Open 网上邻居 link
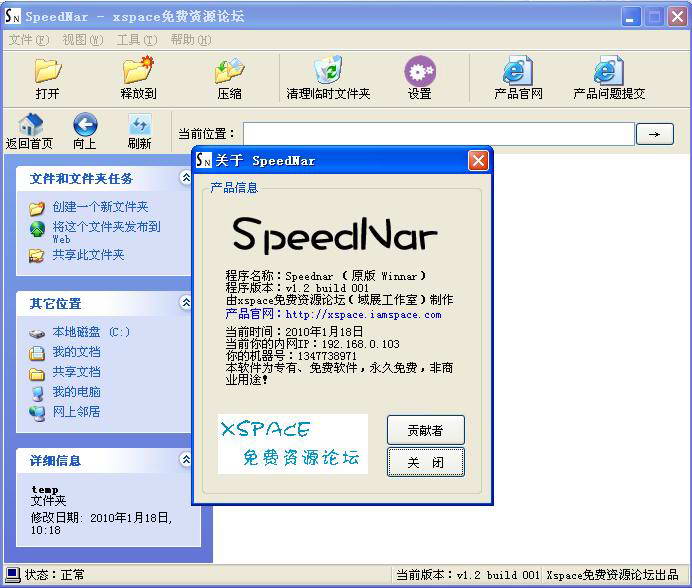The image size is (692, 588). click(x=76, y=411)
